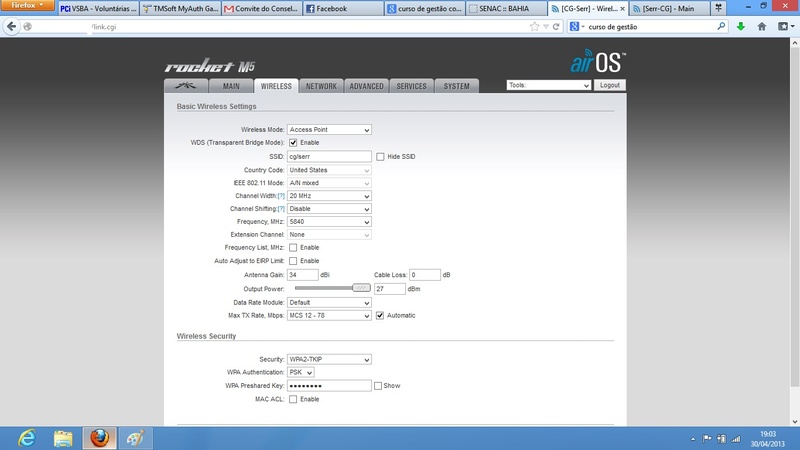
Task: Open the Channel Shifting dropdown
Action: tap(329, 209)
